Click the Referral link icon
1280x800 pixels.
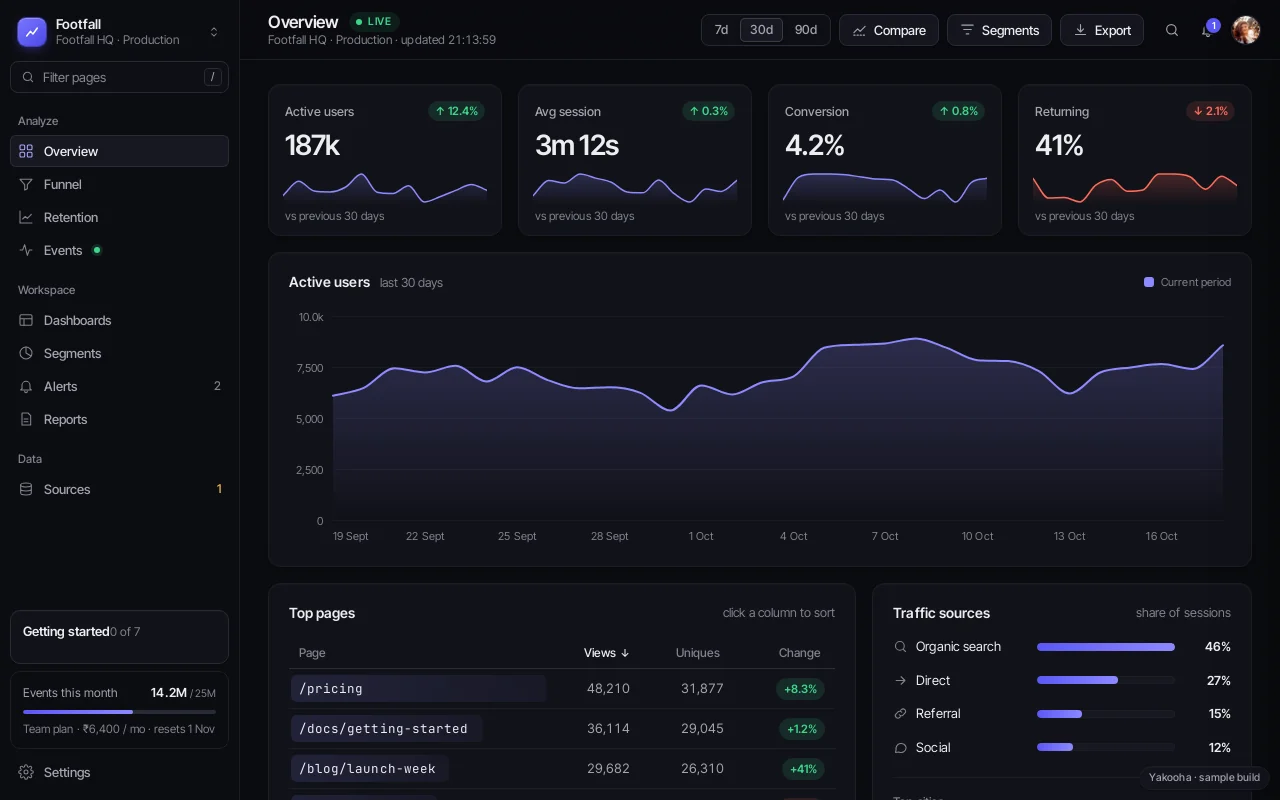tap(900, 714)
